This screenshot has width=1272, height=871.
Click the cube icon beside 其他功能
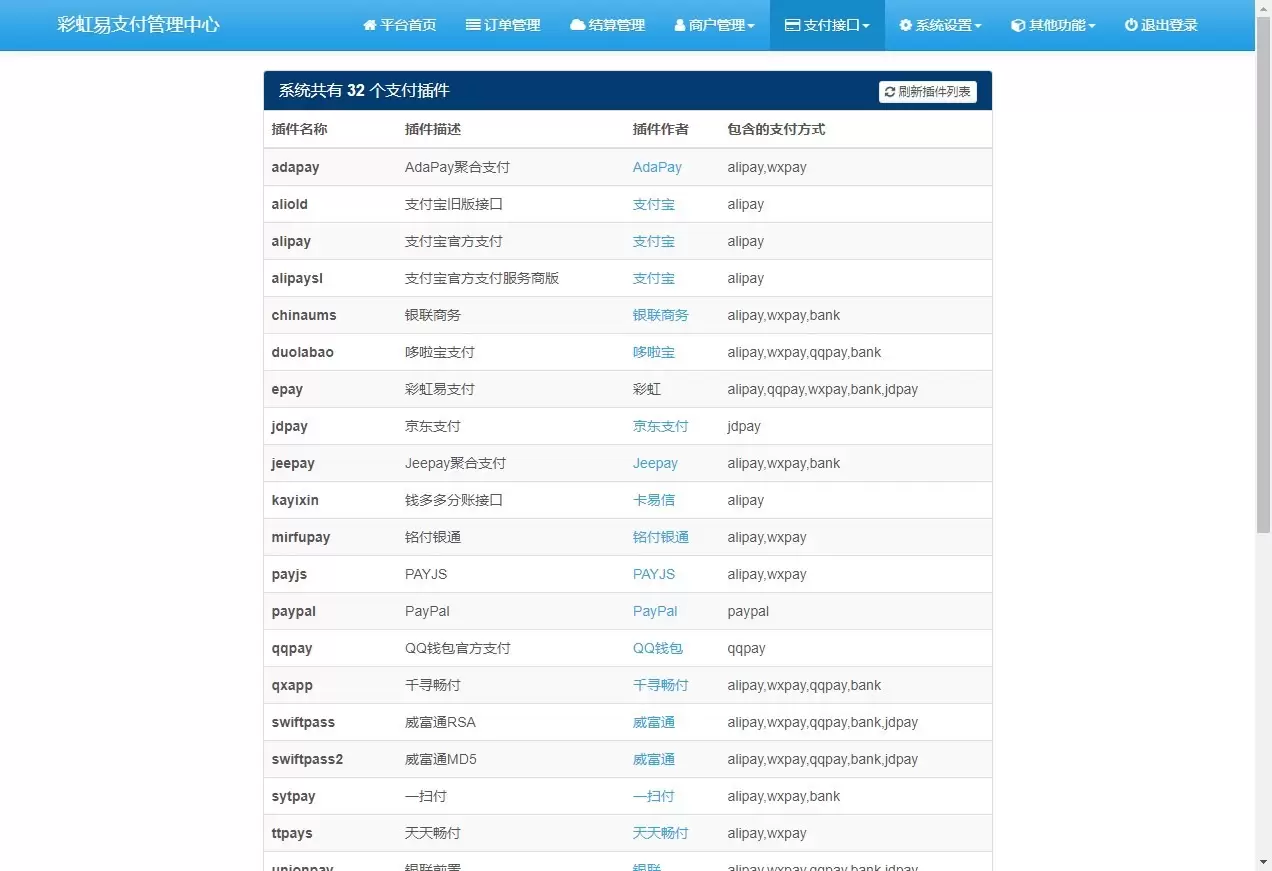pyautogui.click(x=1018, y=25)
